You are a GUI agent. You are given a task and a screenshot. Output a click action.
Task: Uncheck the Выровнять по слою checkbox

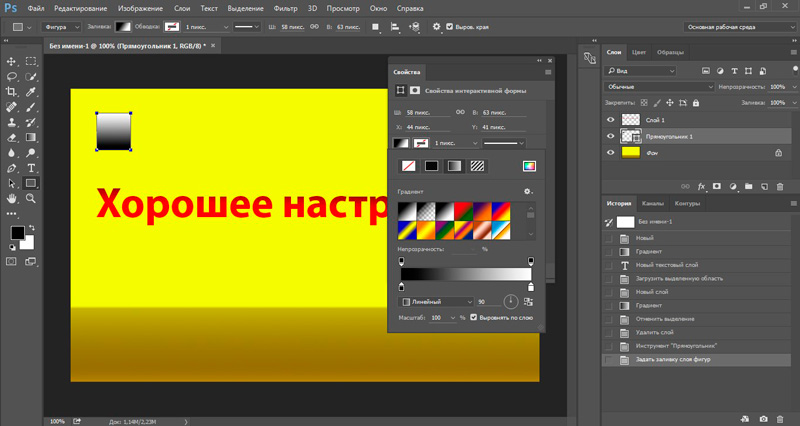tap(473, 317)
